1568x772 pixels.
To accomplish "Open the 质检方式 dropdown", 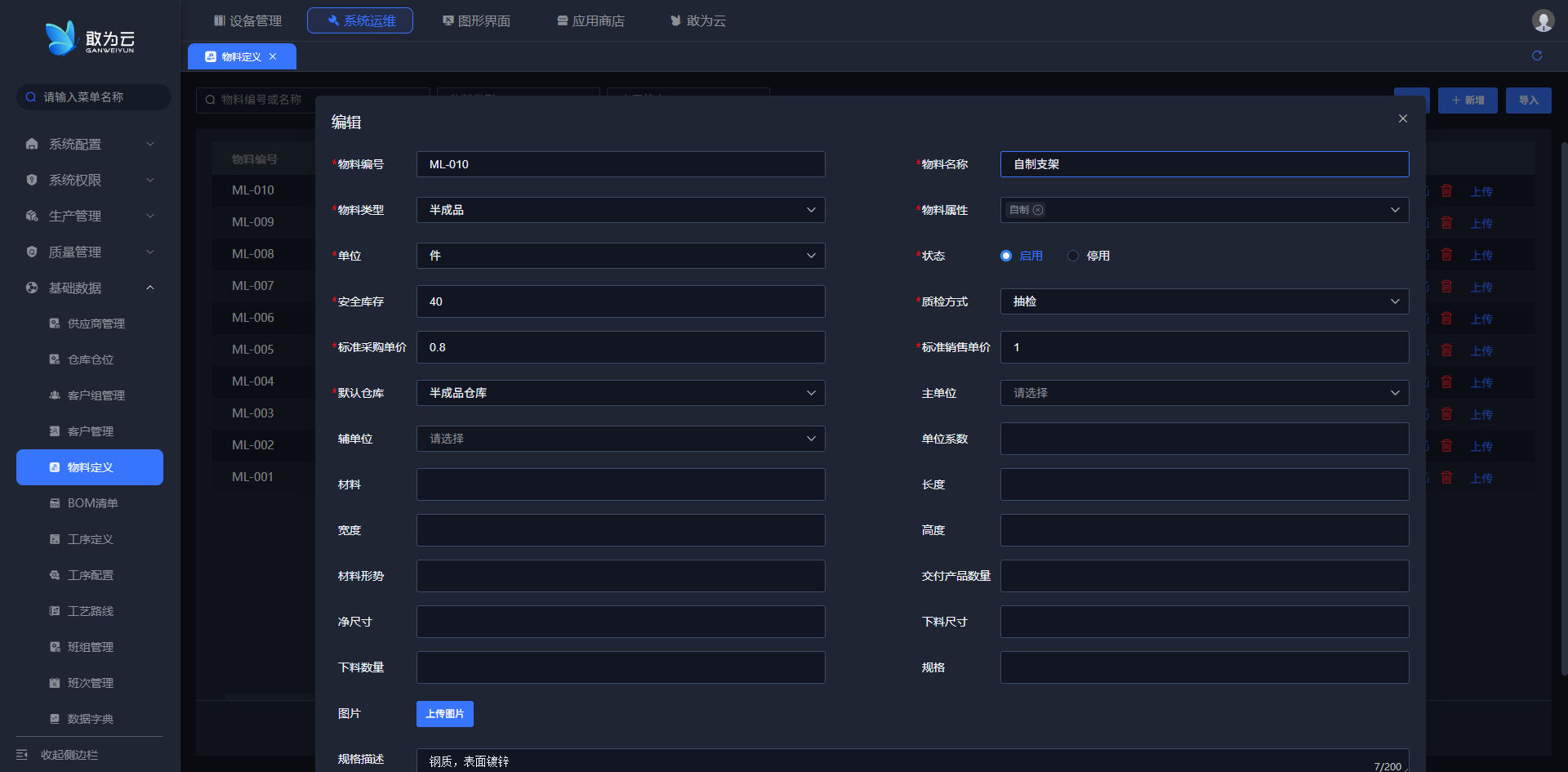I will point(1205,301).
